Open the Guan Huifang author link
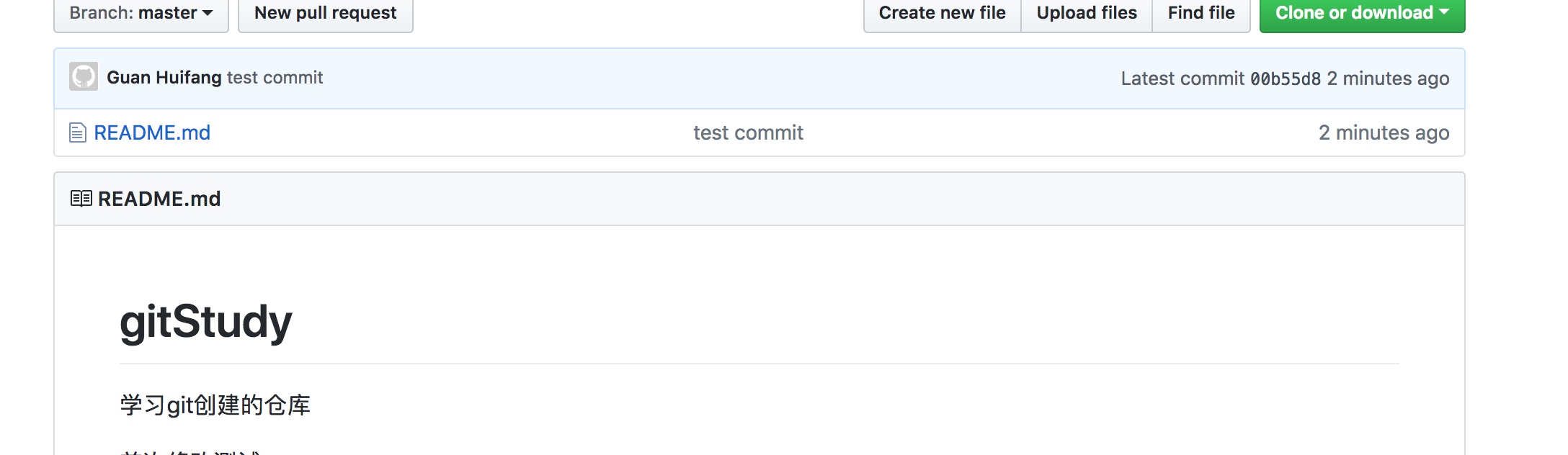This screenshot has height=455, width=1568. [164, 77]
